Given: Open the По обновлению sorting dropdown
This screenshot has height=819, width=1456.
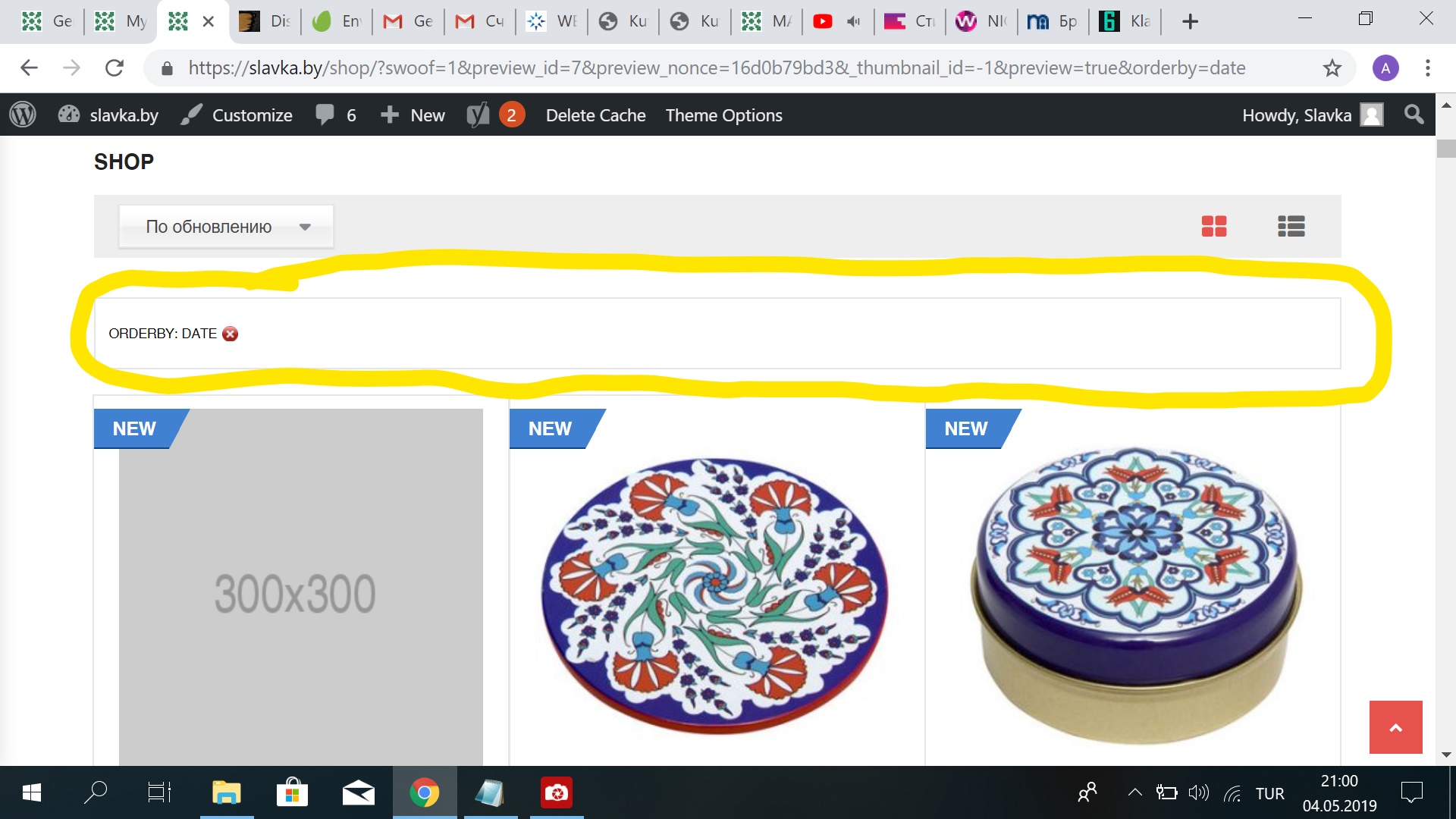Looking at the screenshot, I should pos(226,227).
